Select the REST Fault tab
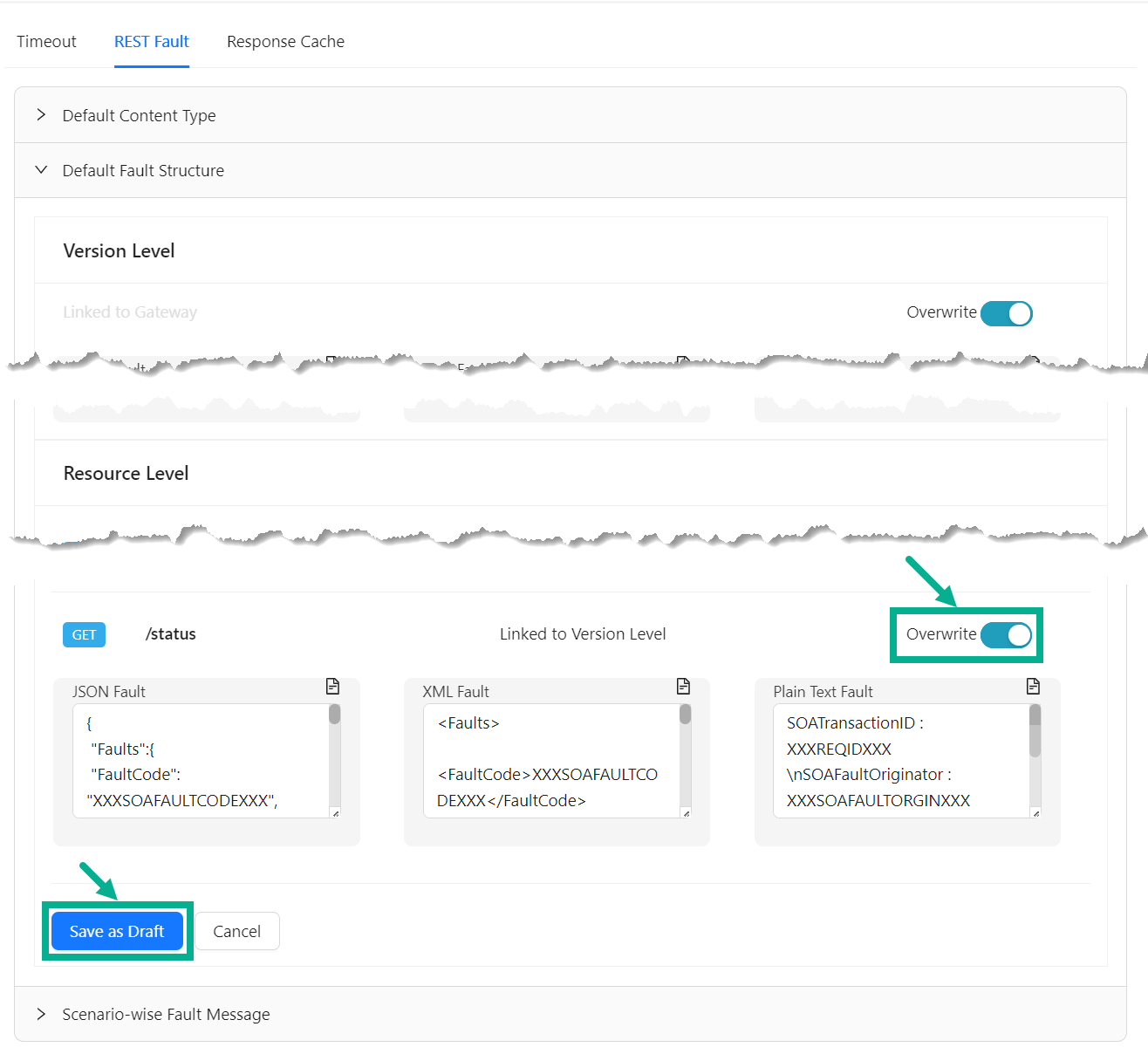 [x=152, y=42]
